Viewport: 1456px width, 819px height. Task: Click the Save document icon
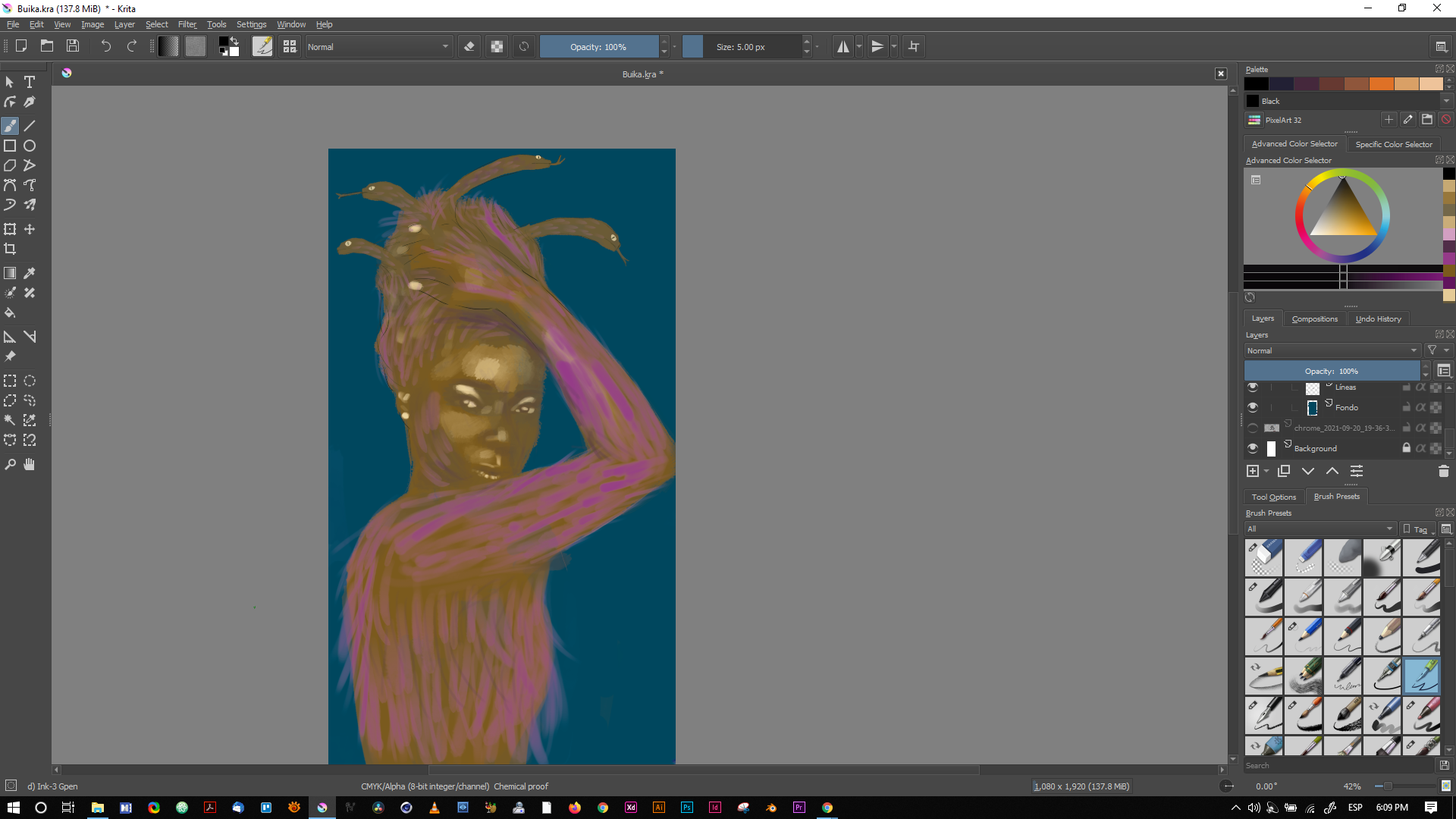pos(73,46)
